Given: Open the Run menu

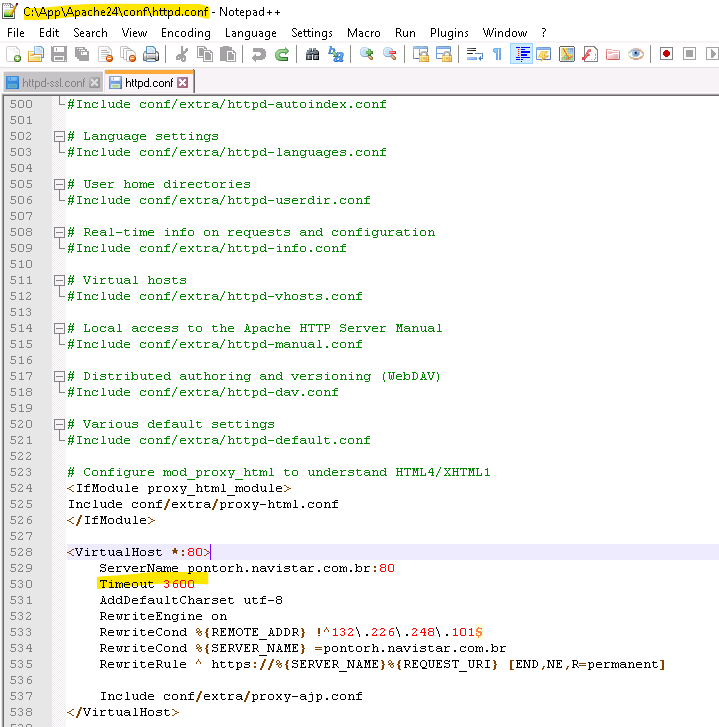Looking at the screenshot, I should pyautogui.click(x=405, y=33).
